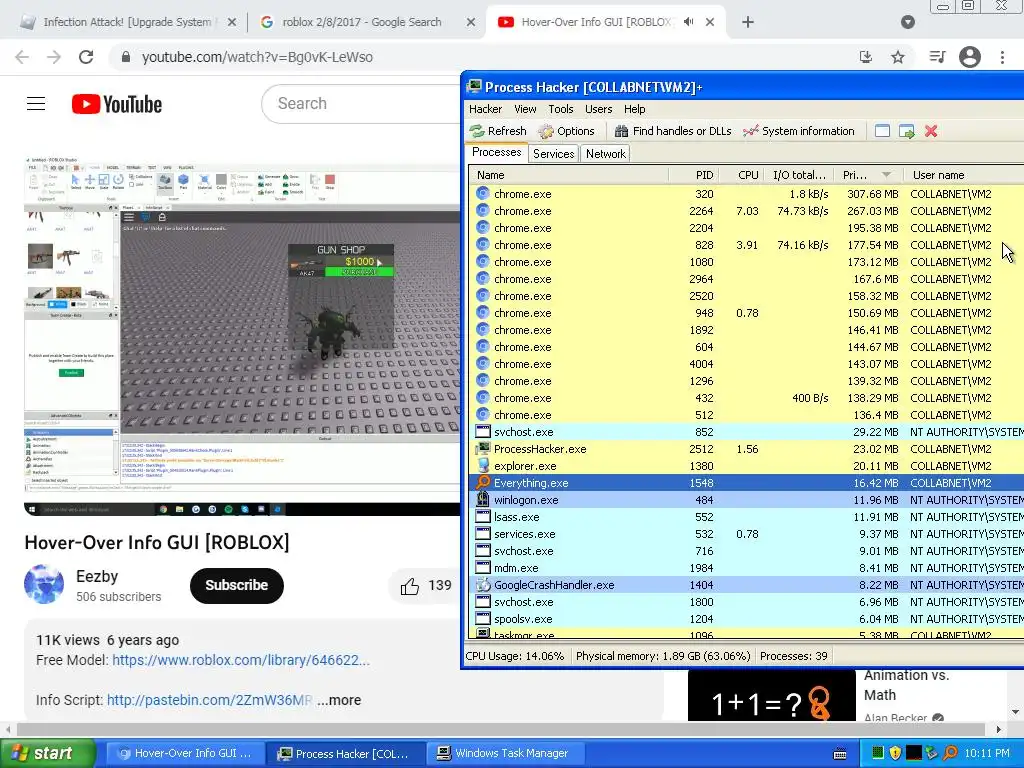Select the services.exe process row

pyautogui.click(x=746, y=534)
